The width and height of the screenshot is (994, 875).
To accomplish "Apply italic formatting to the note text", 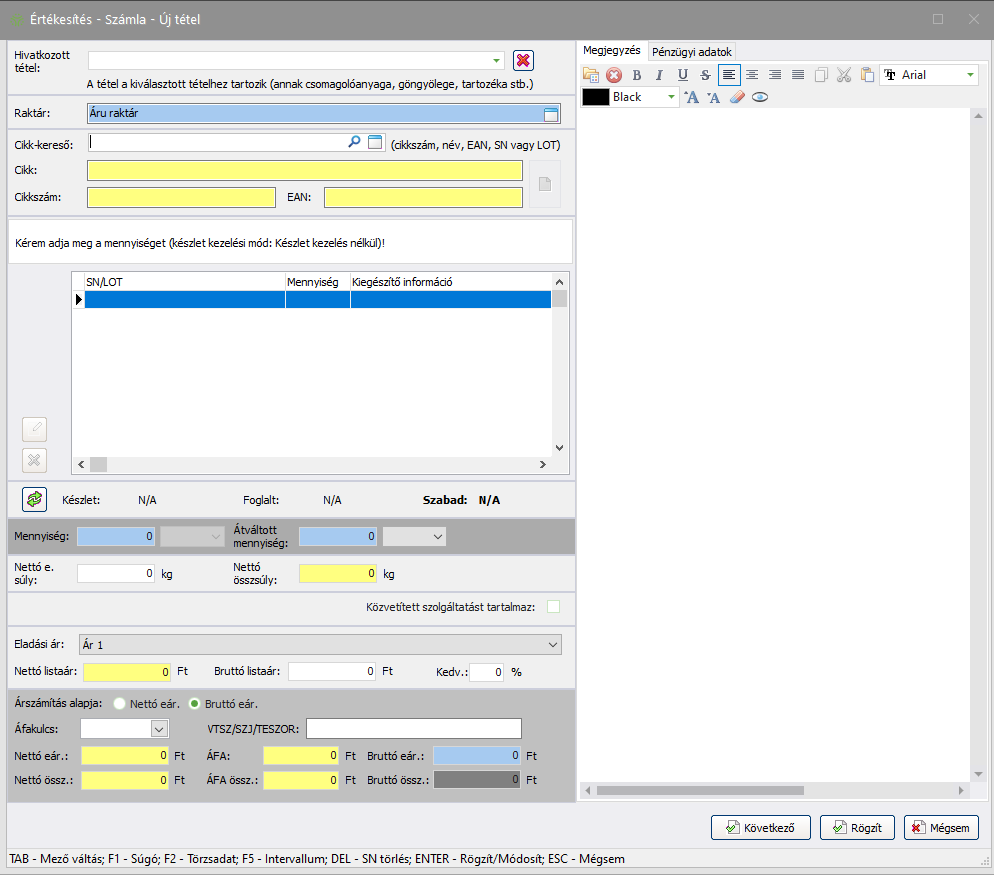I will click(659, 75).
